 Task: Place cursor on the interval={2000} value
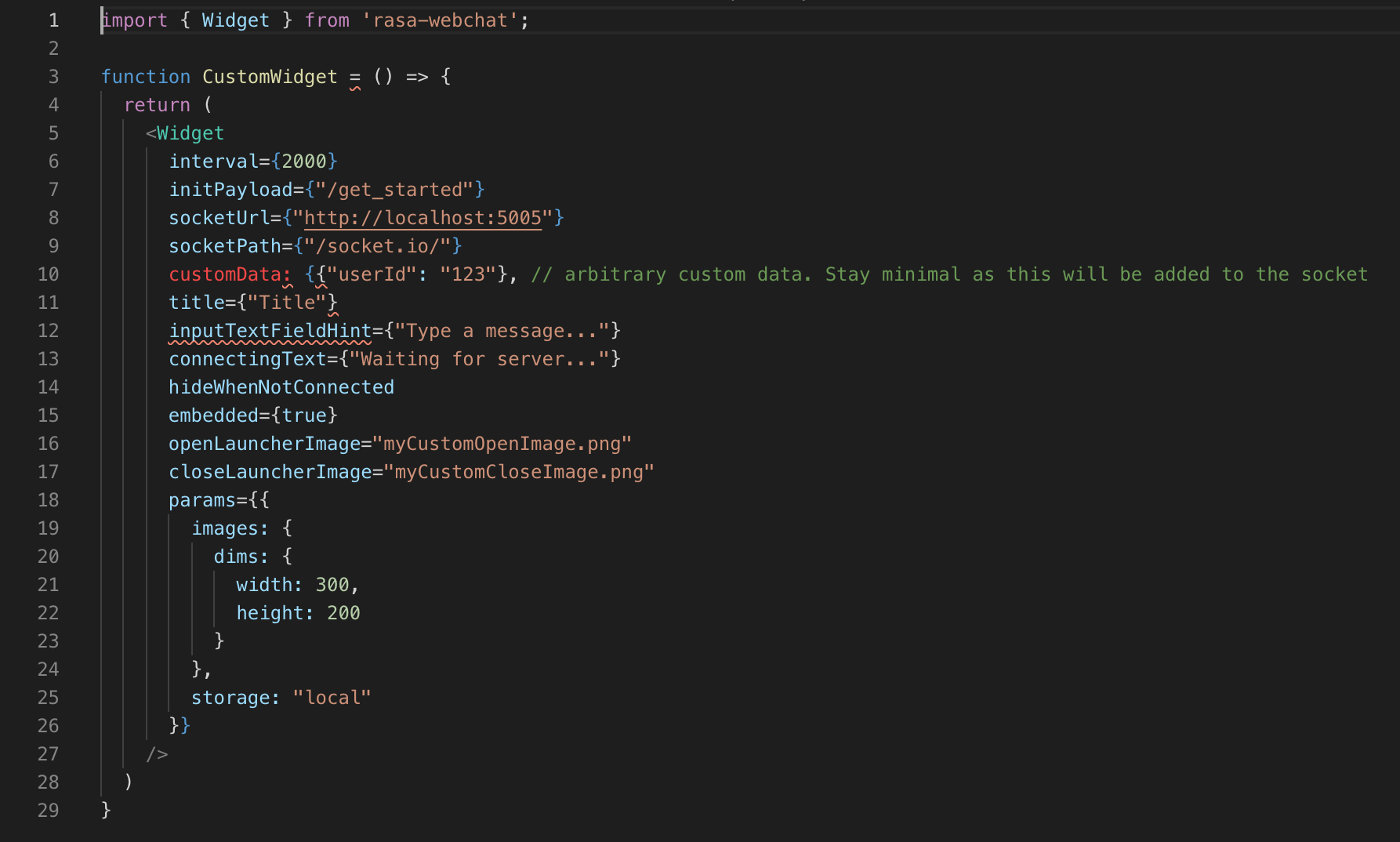point(310,161)
